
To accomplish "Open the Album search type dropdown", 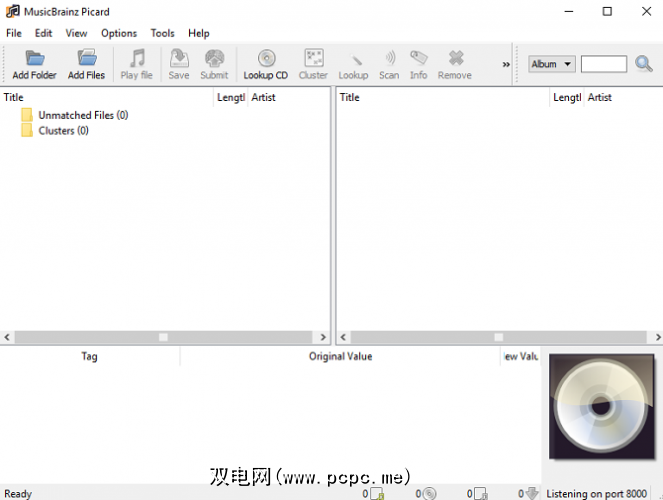I will [551, 64].
